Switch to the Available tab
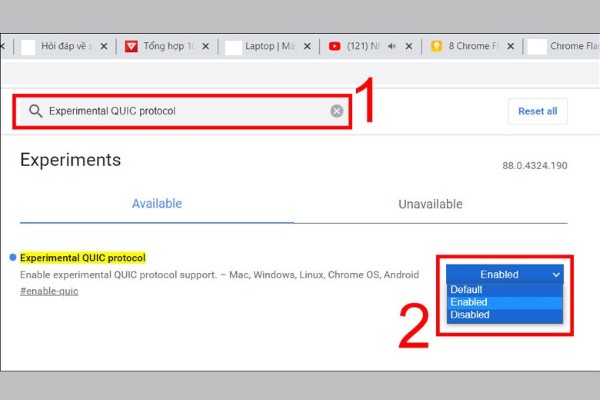 click(157, 204)
